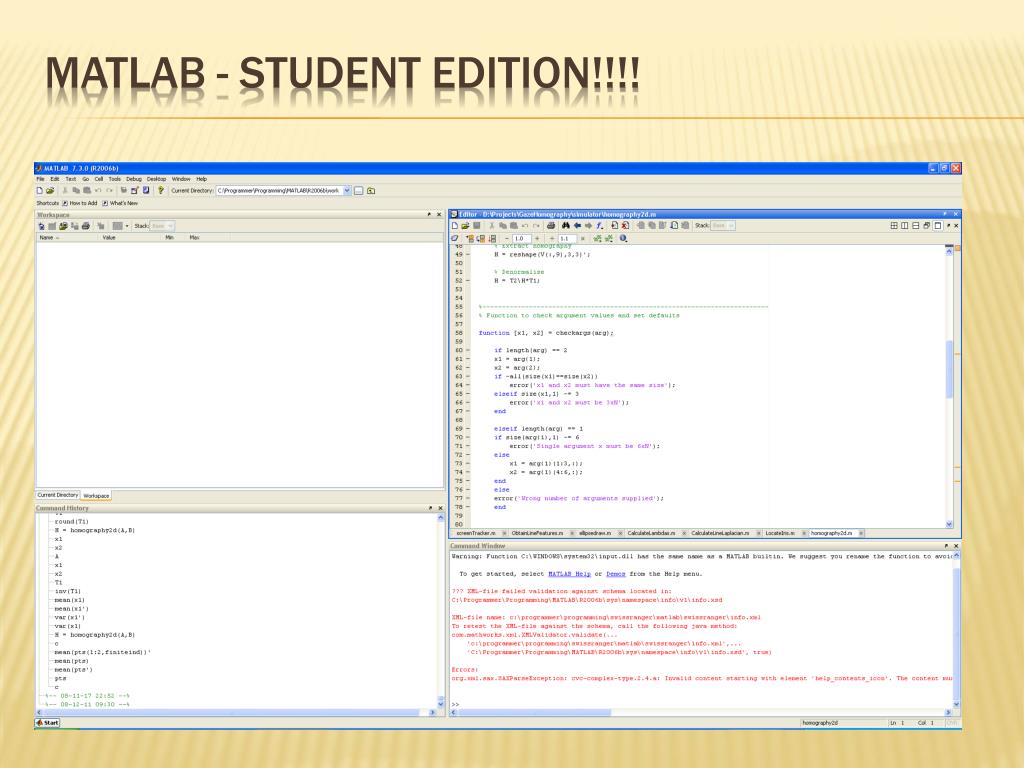1024x768 pixels.
Task: Click the Set/Clear Breakpoint icon in Editor
Action: pyautogui.click(x=615, y=225)
